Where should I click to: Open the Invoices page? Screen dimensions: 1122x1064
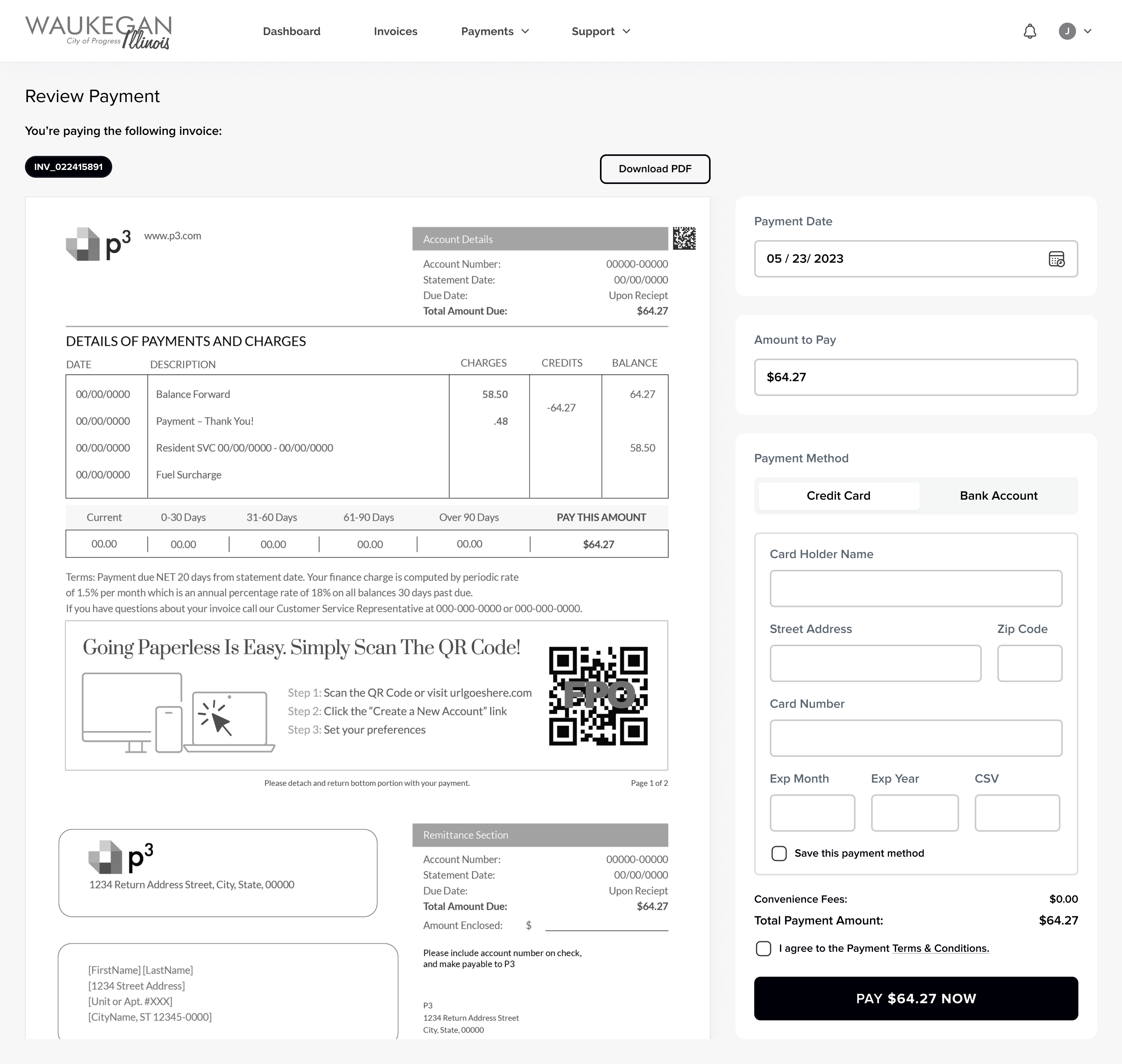tap(395, 31)
